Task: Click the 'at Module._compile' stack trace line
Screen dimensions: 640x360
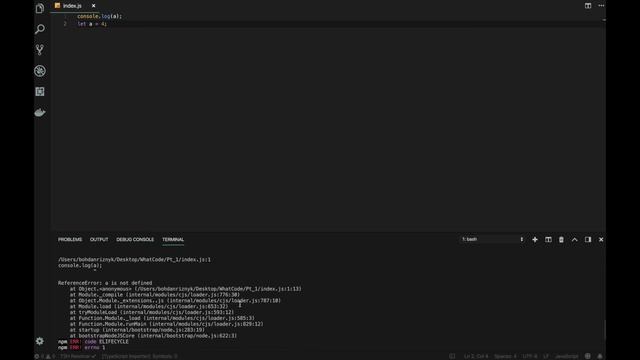Action: 155,295
